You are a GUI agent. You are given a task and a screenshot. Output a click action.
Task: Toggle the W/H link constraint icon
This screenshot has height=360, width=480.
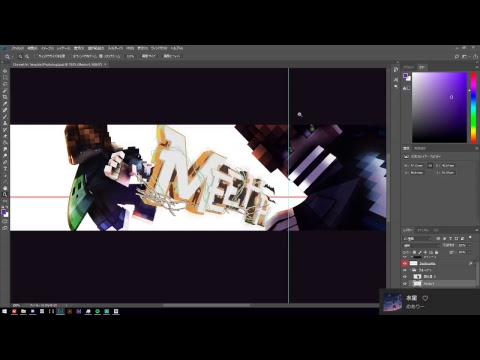pyautogui.click(x=430, y=165)
